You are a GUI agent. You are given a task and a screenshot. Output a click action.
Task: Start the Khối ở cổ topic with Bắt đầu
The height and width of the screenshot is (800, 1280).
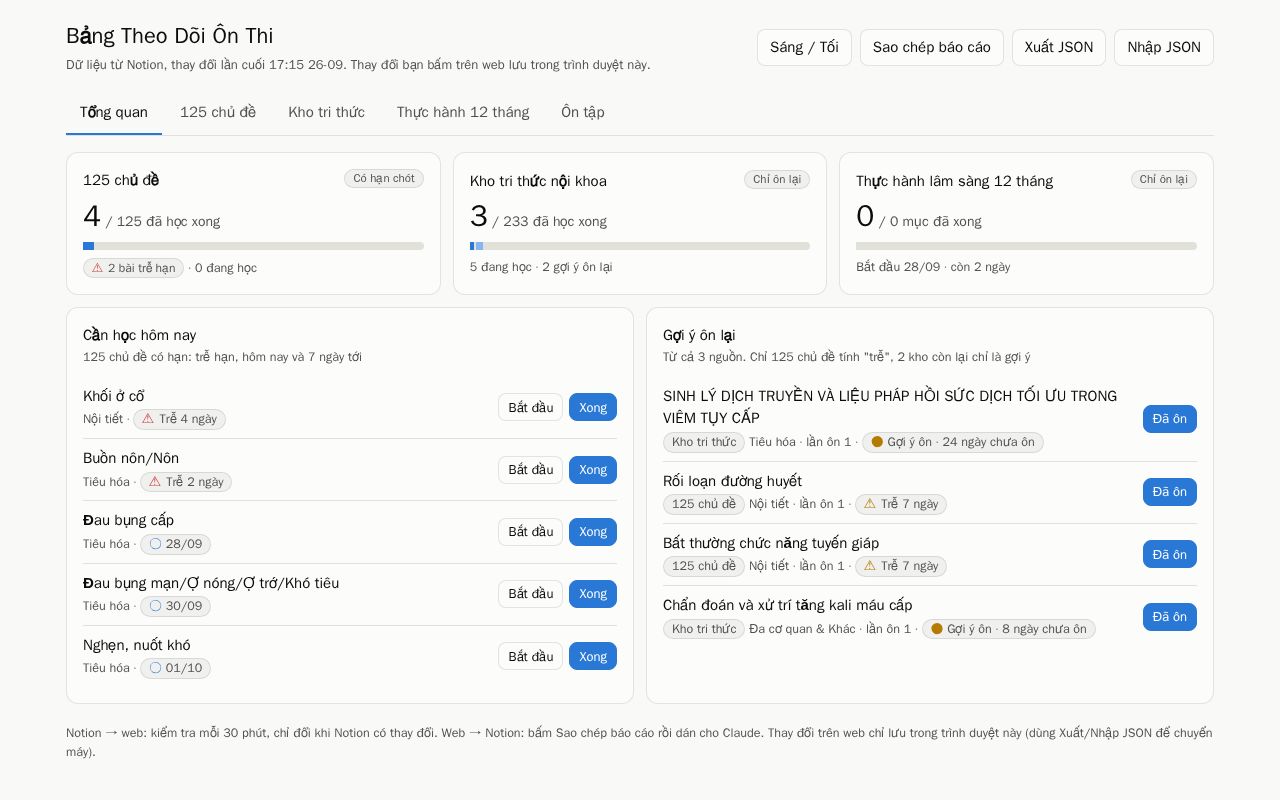530,407
